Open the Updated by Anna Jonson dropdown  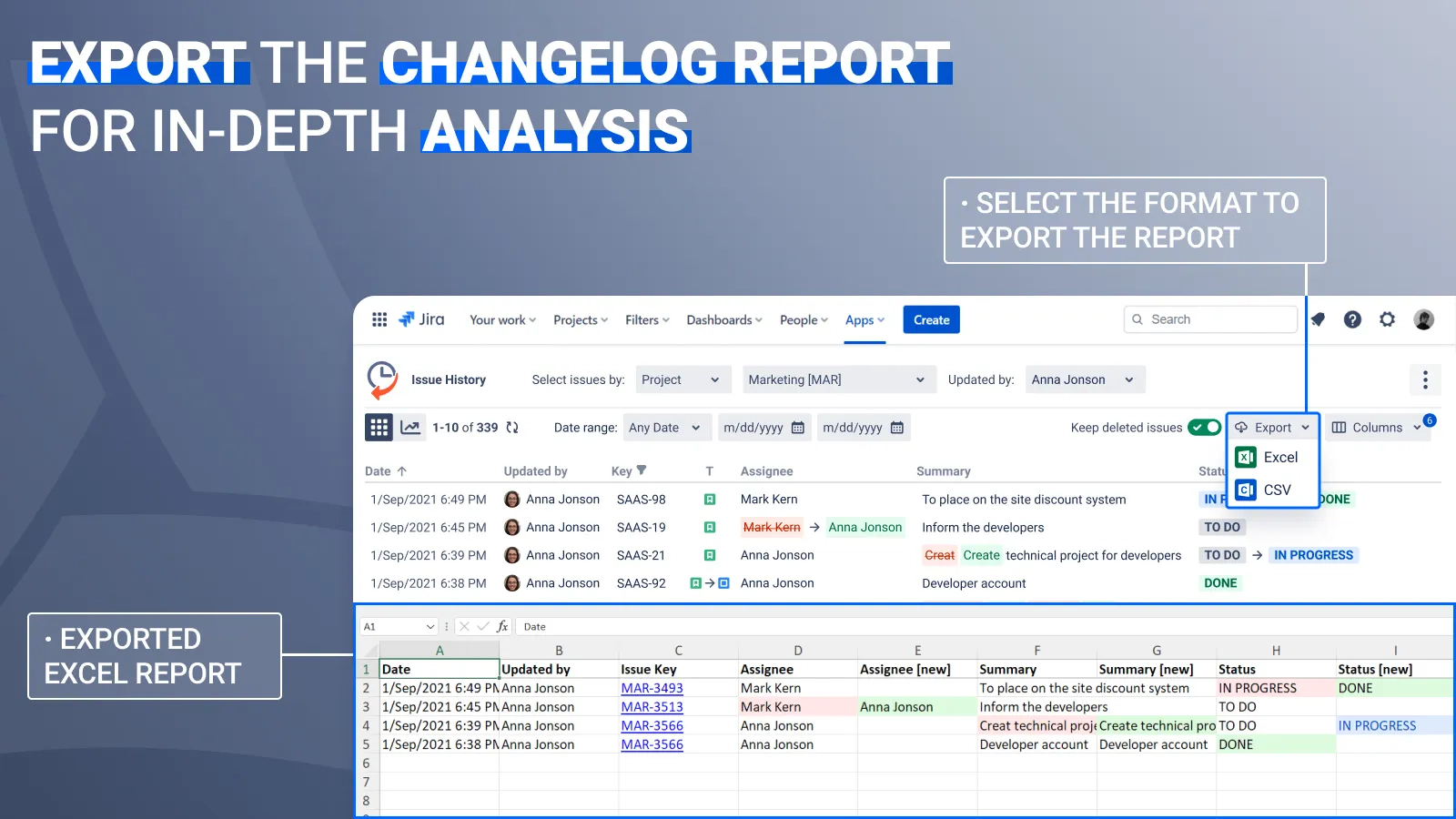point(1083,379)
